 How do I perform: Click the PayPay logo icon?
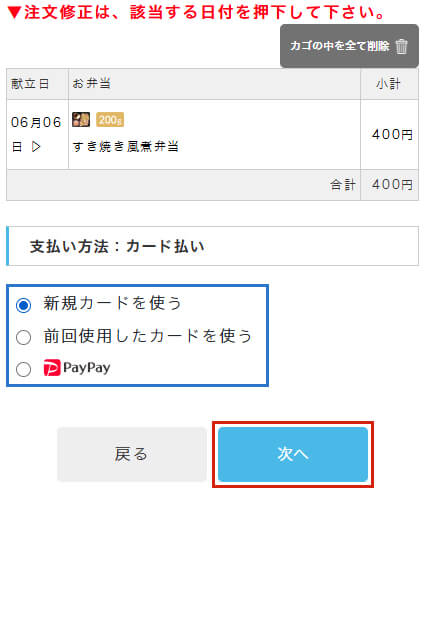[x=52, y=368]
